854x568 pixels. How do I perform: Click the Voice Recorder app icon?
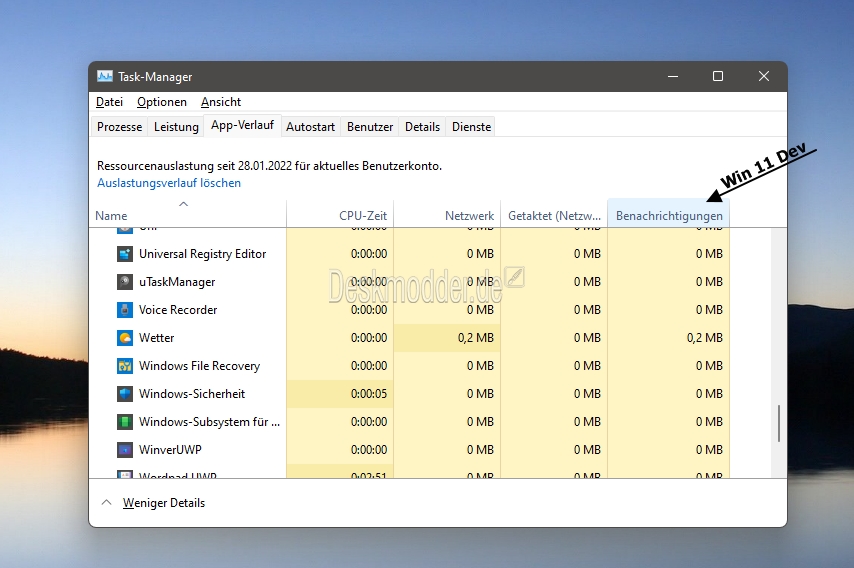click(125, 310)
